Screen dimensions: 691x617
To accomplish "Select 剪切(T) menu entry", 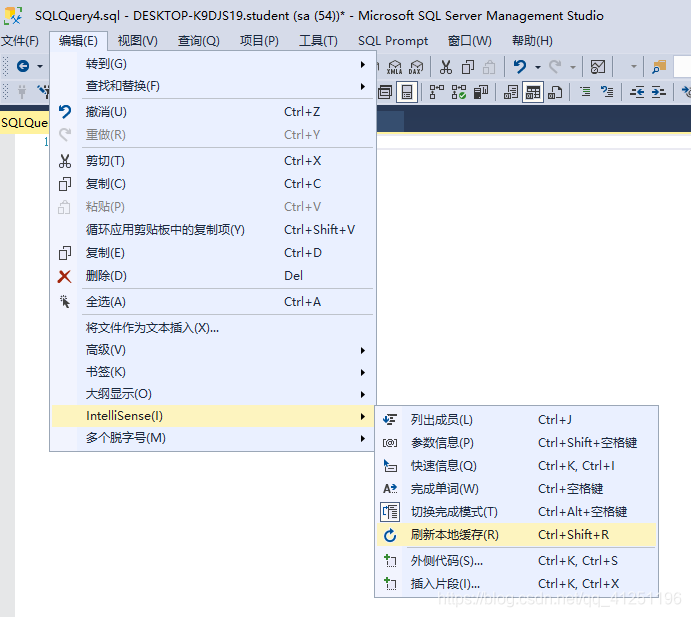I will pyautogui.click(x=213, y=161).
